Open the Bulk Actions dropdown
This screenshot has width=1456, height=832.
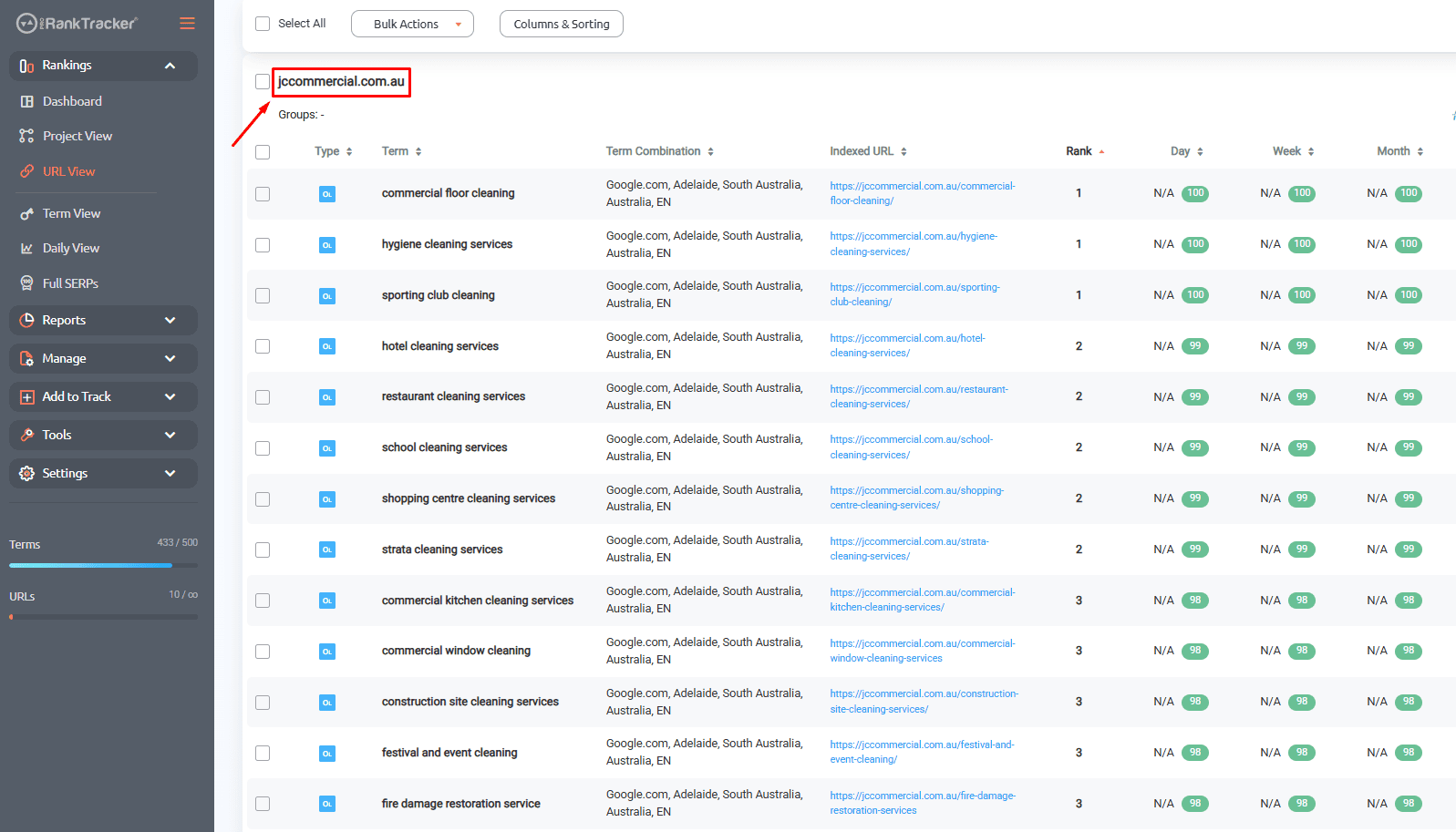(412, 25)
